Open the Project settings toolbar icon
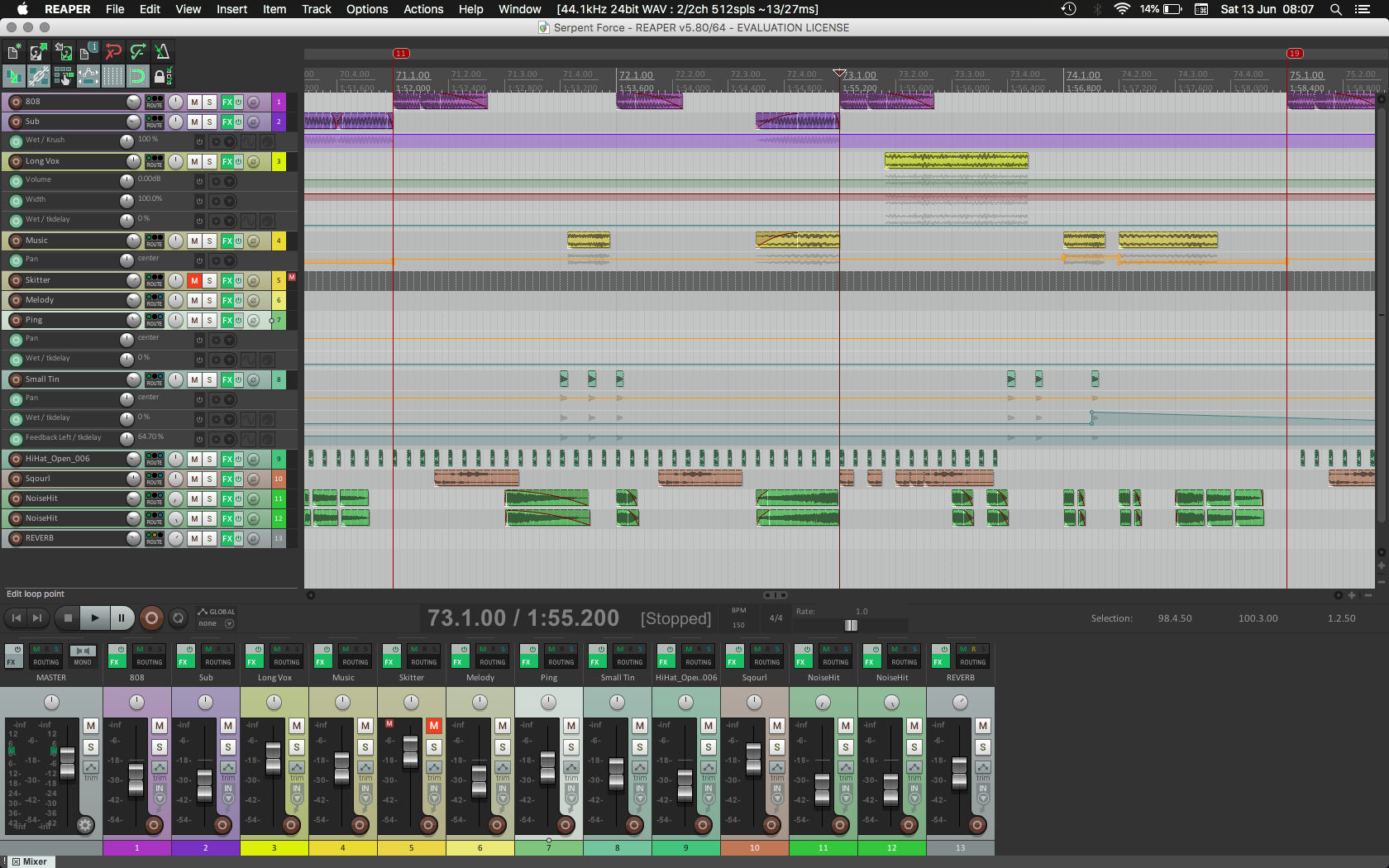 pyautogui.click(x=88, y=52)
